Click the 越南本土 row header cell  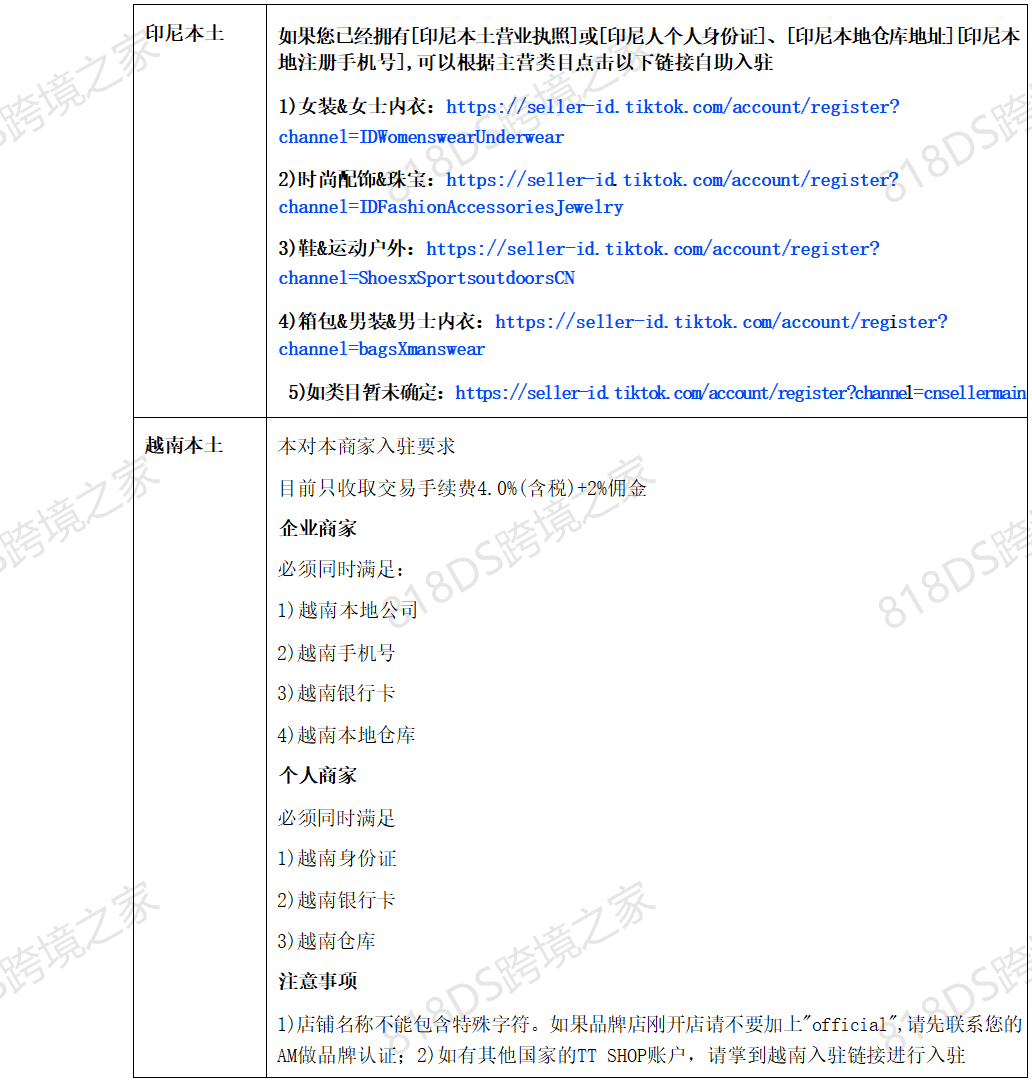[184, 445]
